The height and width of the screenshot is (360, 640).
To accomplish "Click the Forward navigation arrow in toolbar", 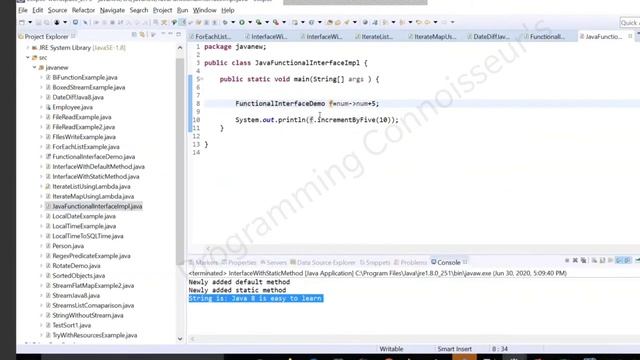I will click(444, 22).
